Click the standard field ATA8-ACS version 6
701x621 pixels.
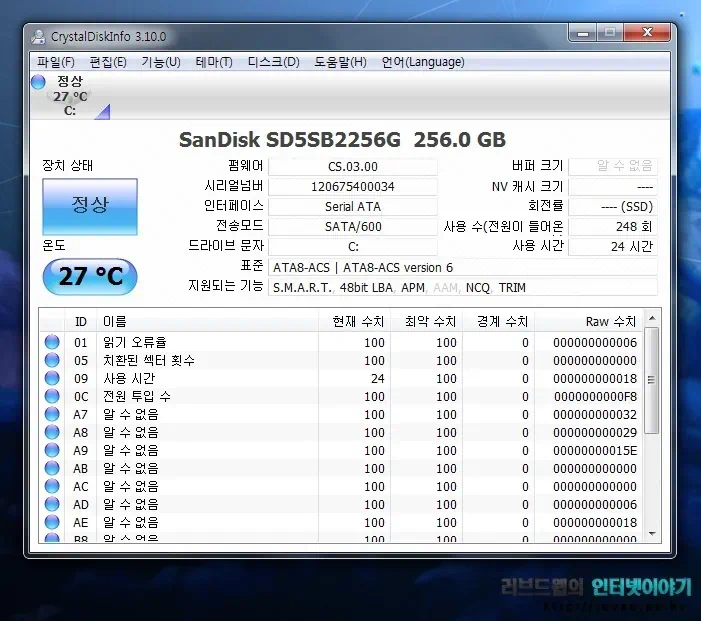[463, 267]
